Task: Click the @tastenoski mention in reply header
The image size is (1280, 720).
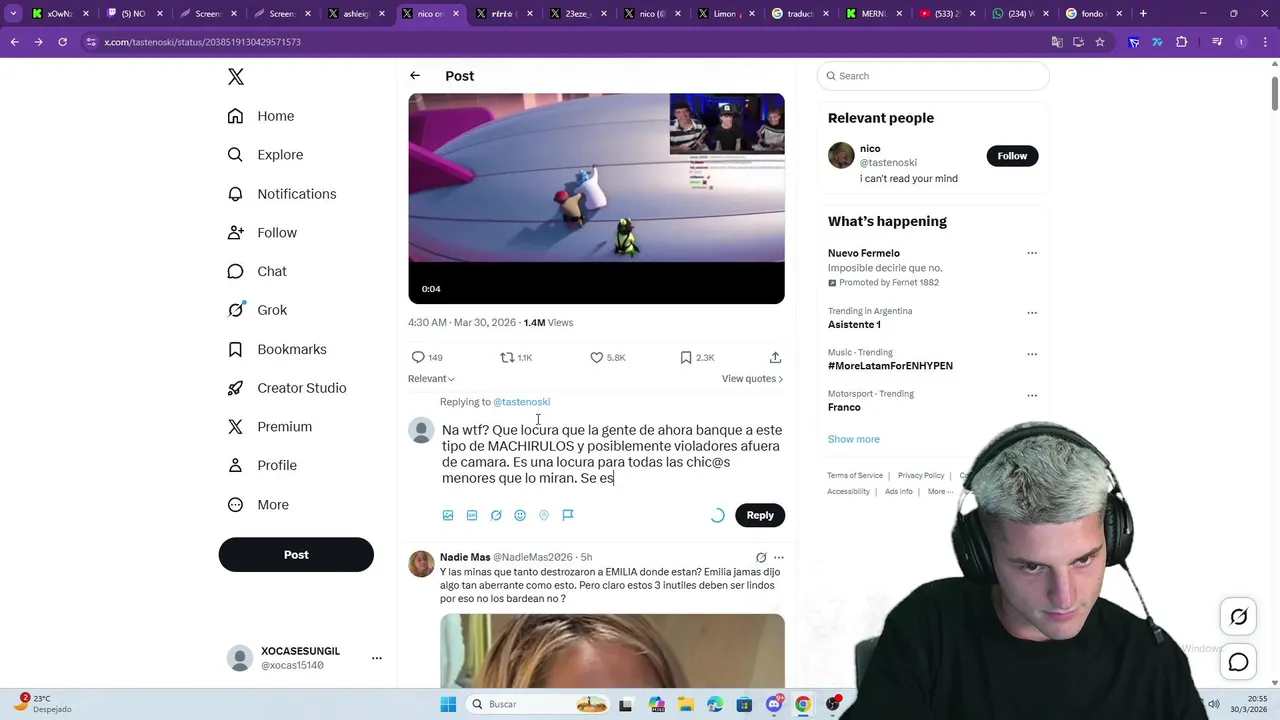Action: [521, 402]
